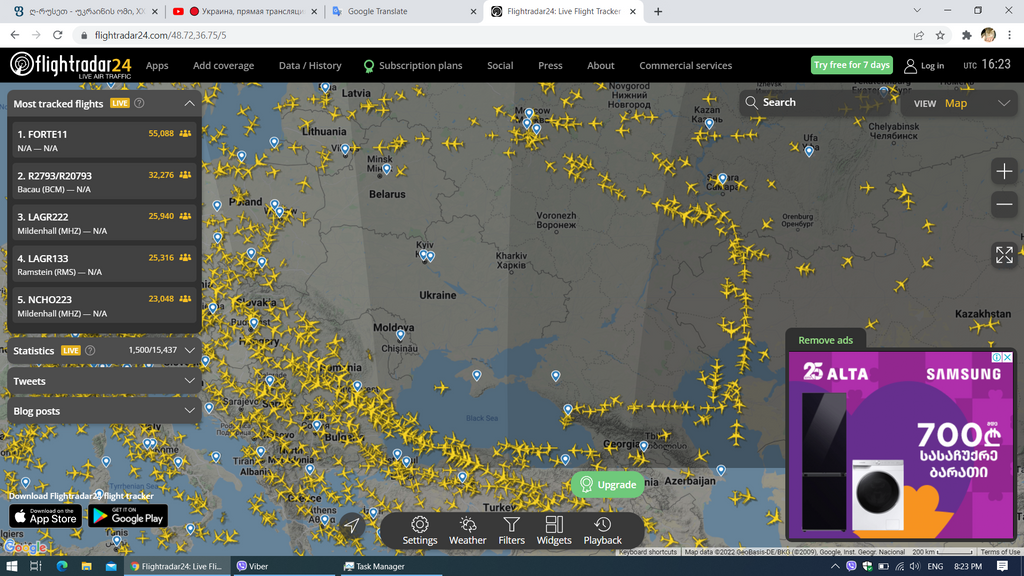Click the flight Search field
1024x576 pixels.
tap(815, 103)
